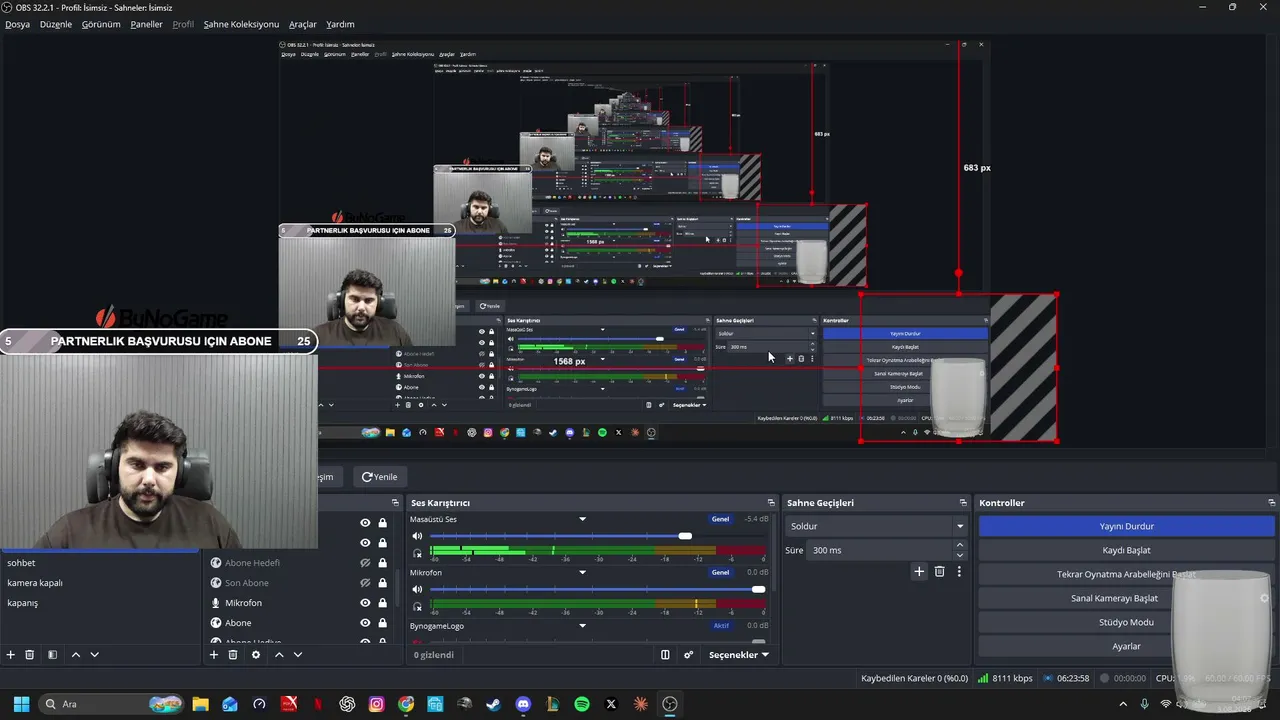
Task: Unlock the Mikrofon source
Action: pyautogui.click(x=382, y=603)
